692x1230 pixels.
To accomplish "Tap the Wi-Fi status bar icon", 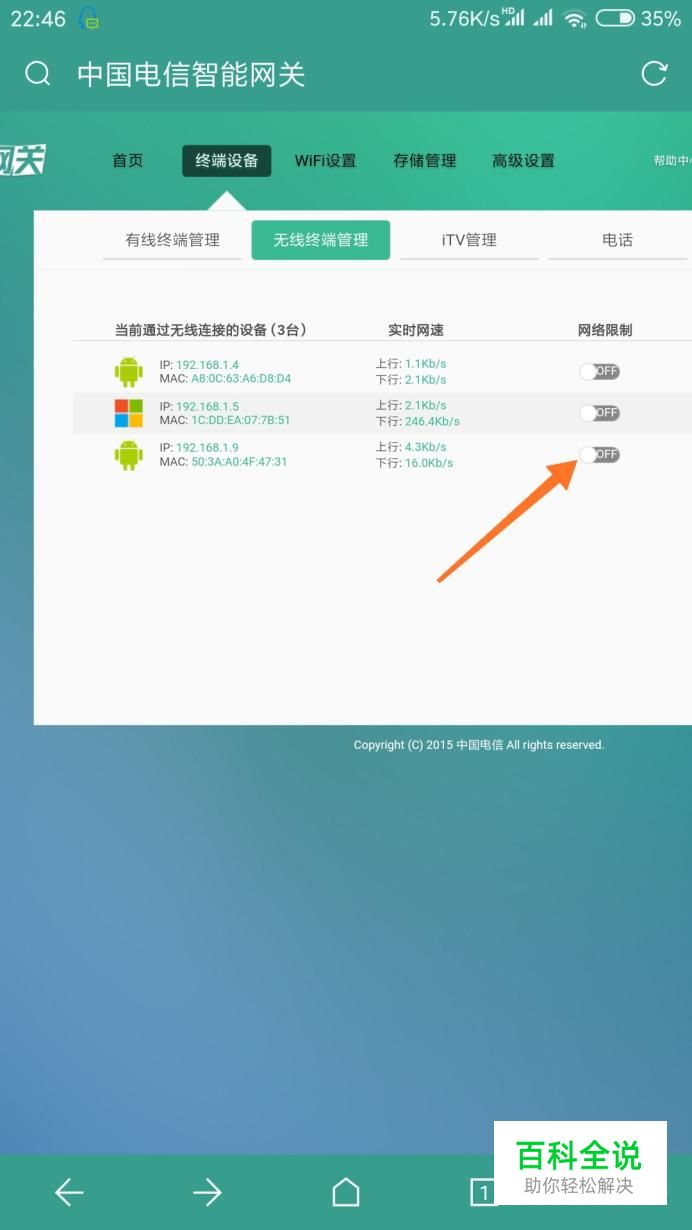I will click(575, 18).
